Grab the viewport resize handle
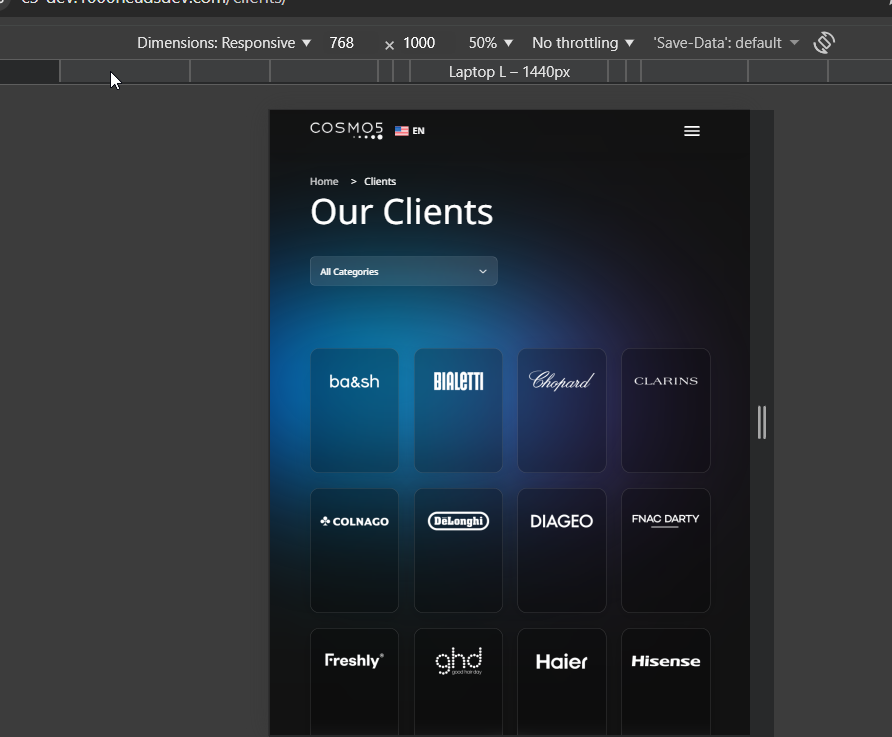The height and width of the screenshot is (737, 892). tap(762, 423)
